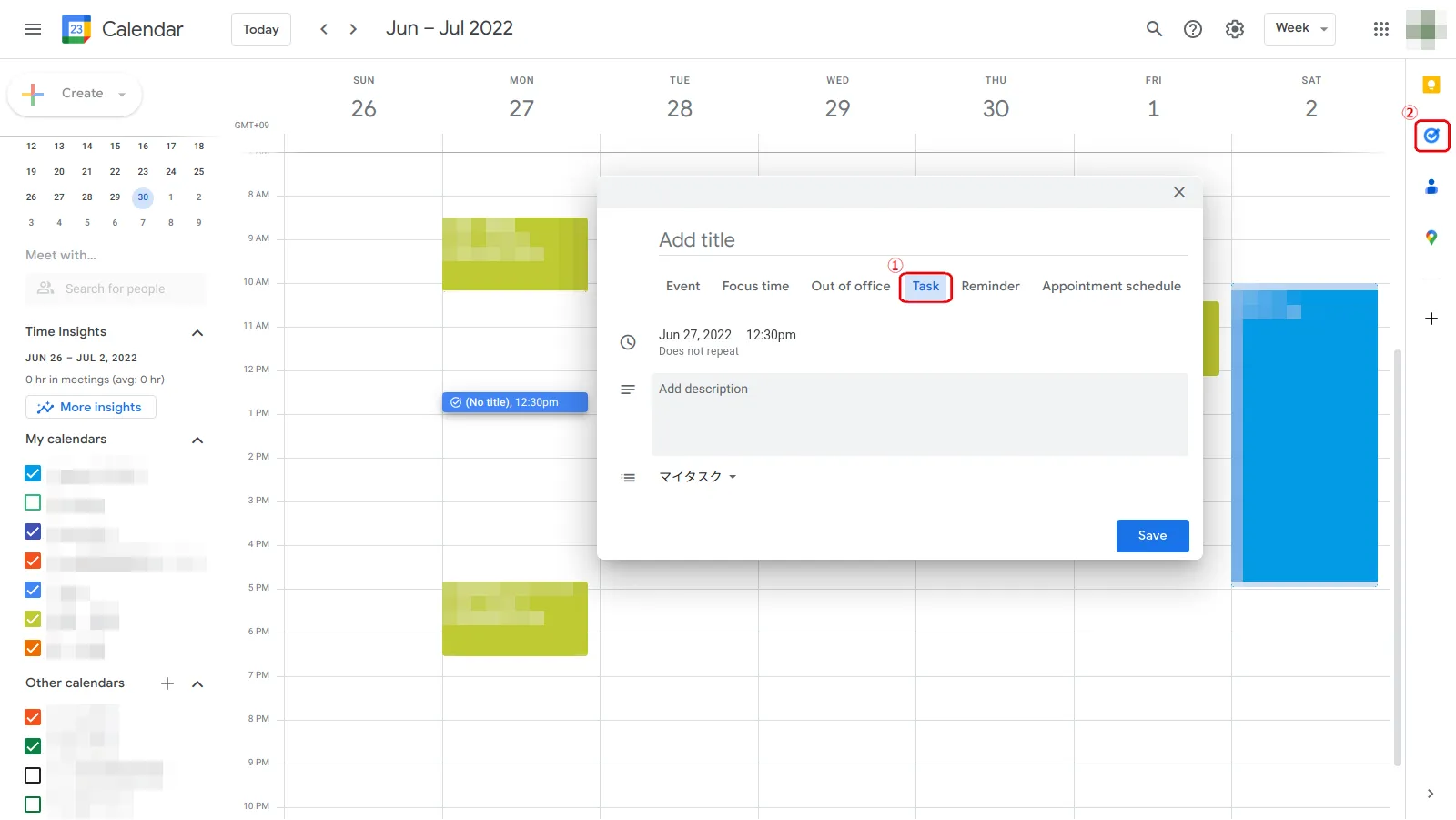Viewport: 1456px width, 820px height.
Task: Open Google Keep from the side panel
Action: (1431, 85)
